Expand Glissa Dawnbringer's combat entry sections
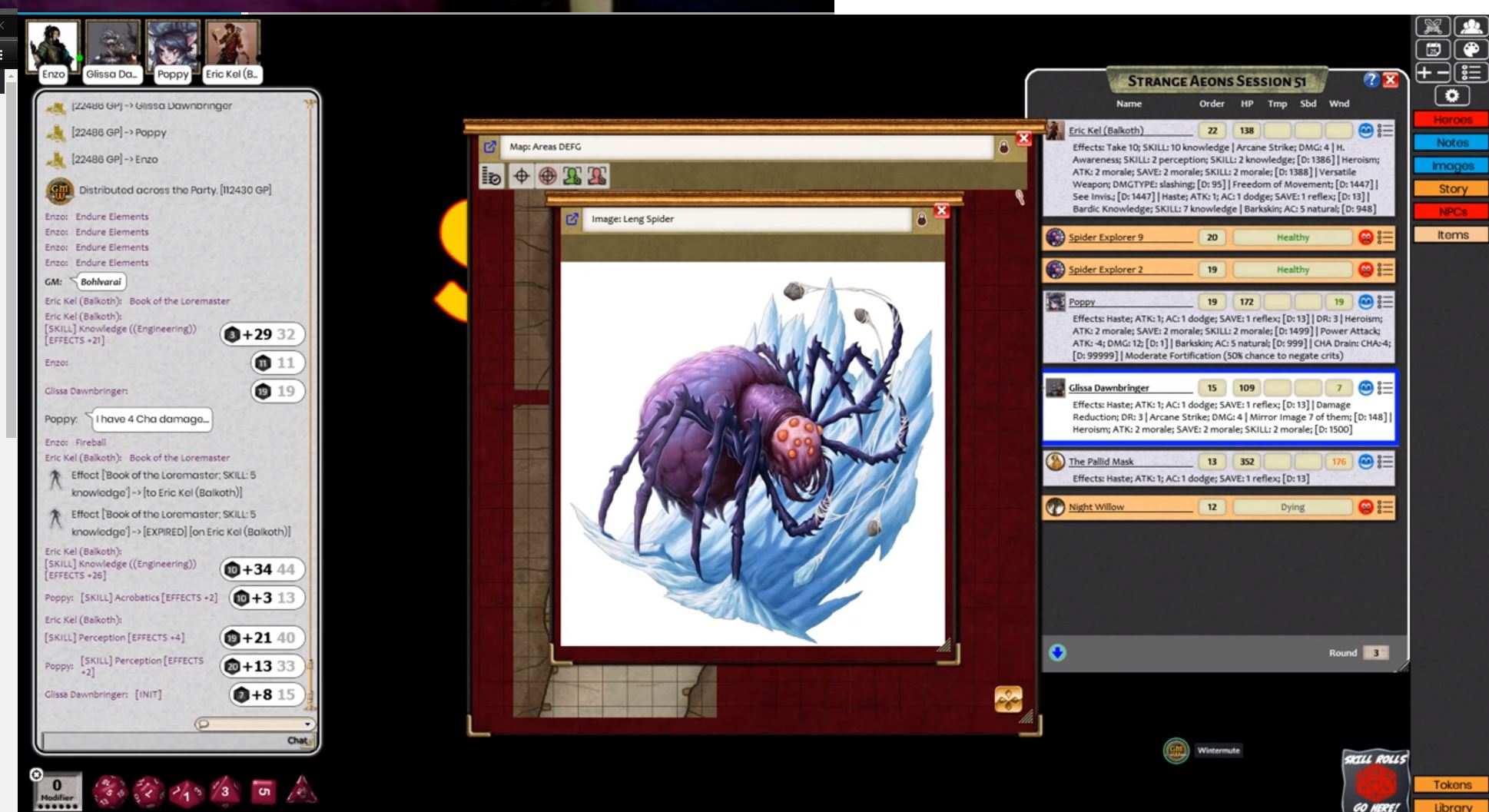 point(1385,388)
